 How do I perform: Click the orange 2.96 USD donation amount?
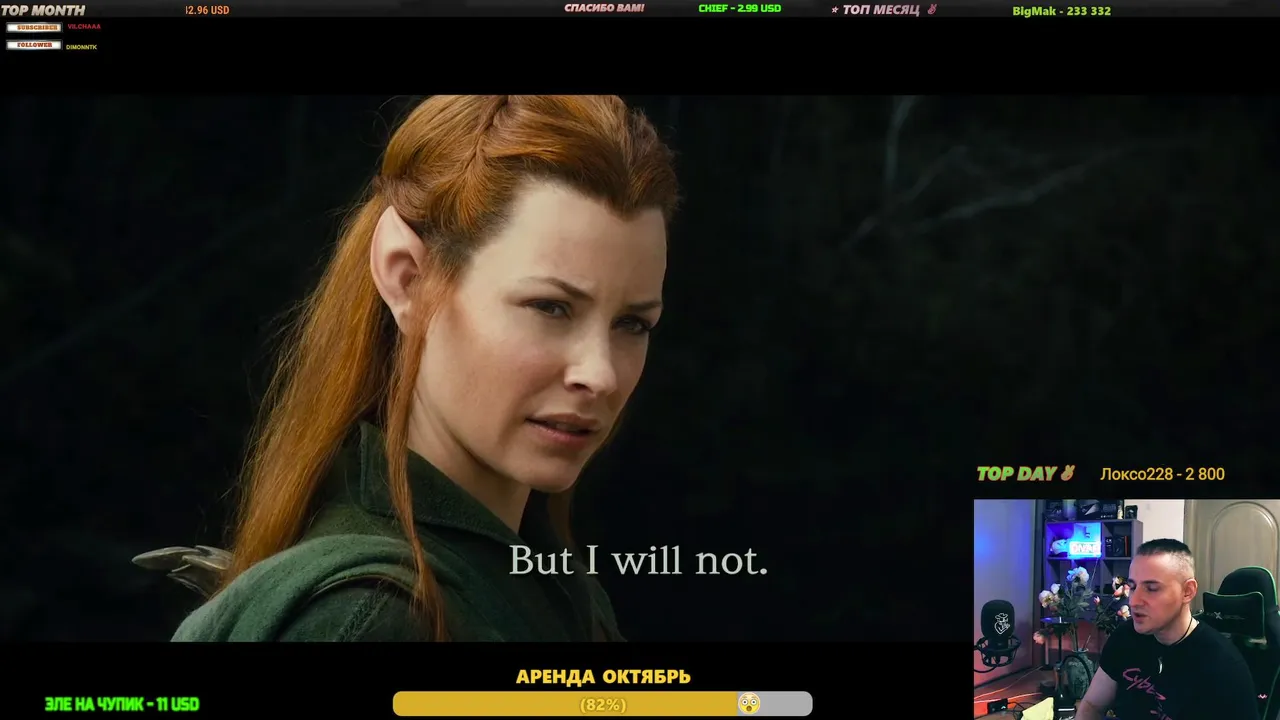(207, 10)
